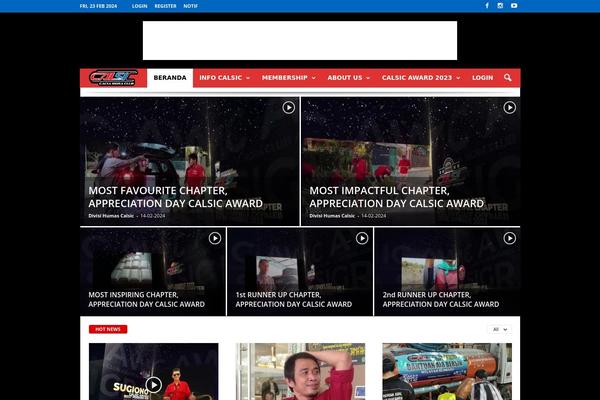Click Register link in top bar

(165, 6)
